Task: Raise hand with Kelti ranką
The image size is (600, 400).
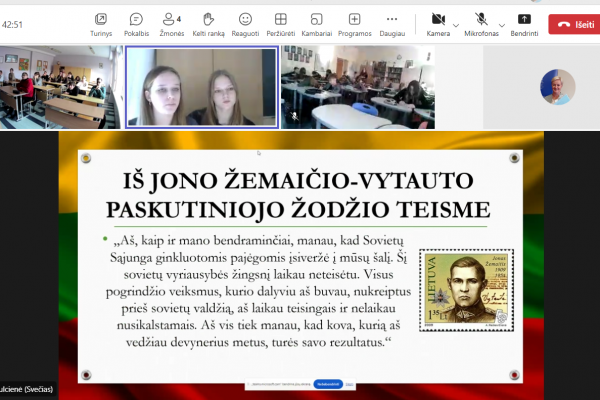Action: coord(208,25)
